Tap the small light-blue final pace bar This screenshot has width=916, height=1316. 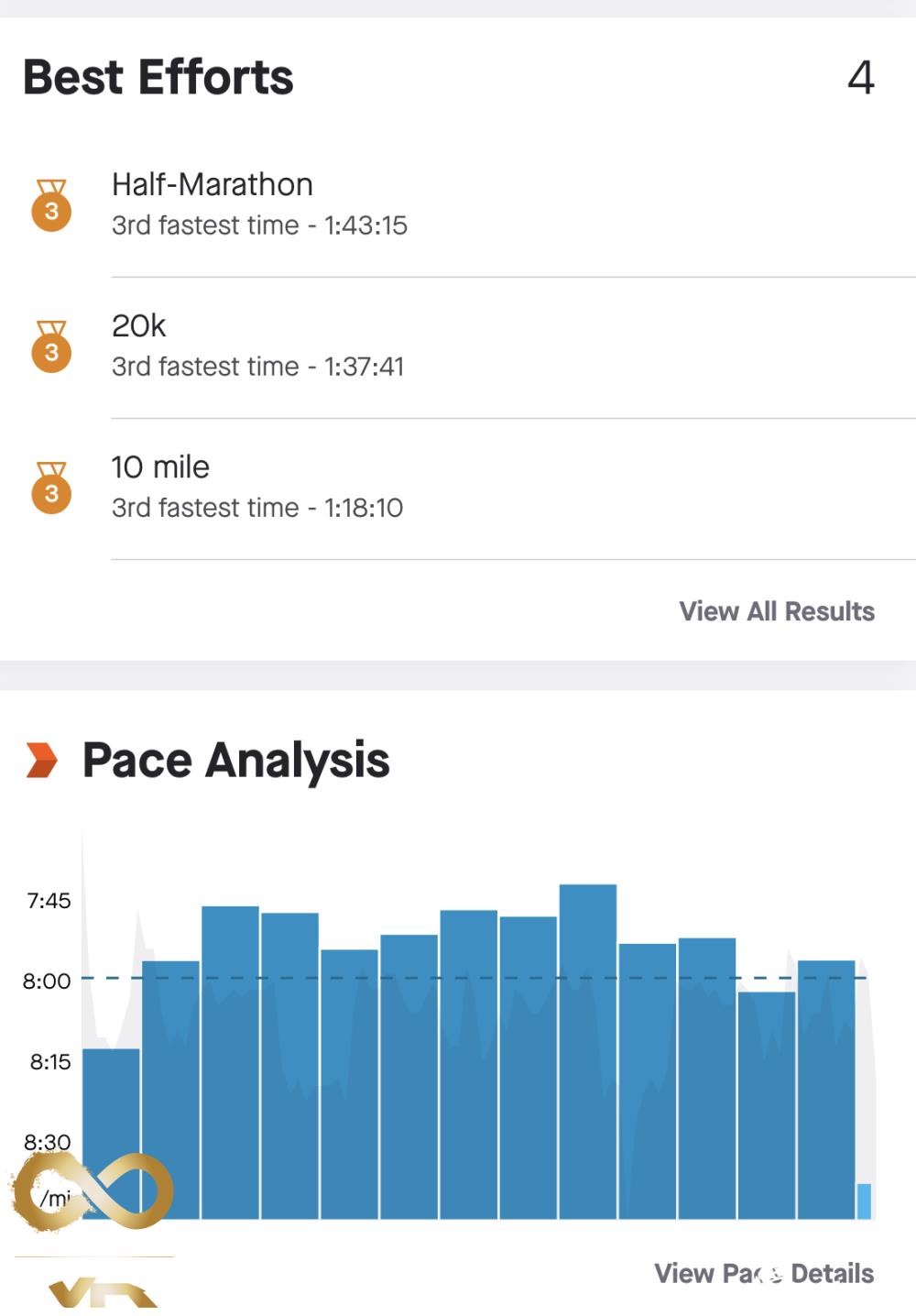pos(863,1201)
